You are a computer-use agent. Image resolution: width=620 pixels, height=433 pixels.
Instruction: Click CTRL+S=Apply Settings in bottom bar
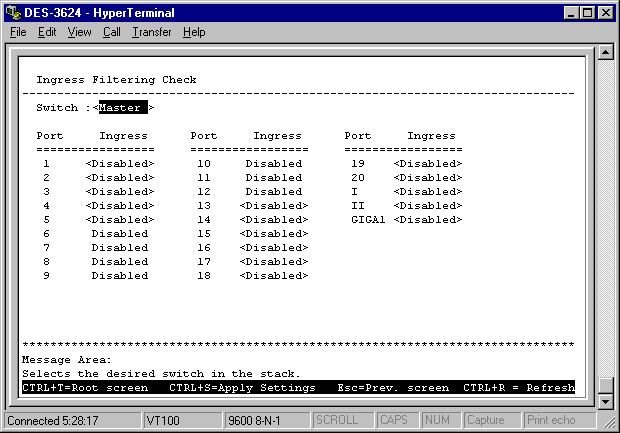[242, 387]
